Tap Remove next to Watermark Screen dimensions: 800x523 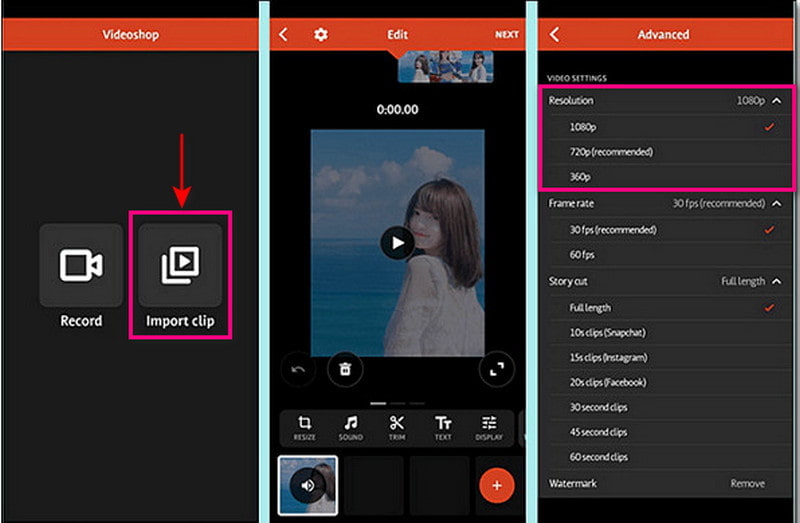(747, 483)
